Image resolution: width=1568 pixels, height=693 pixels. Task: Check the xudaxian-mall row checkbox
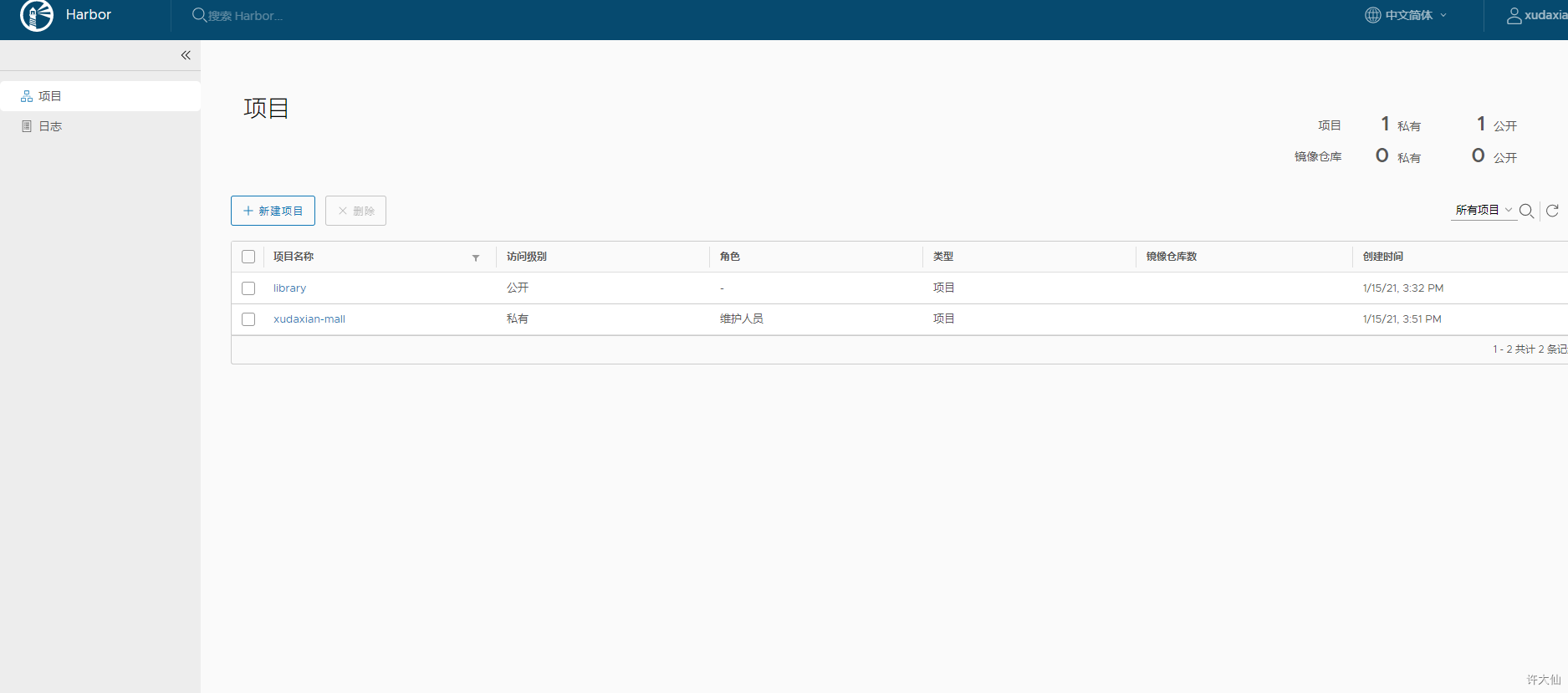point(248,319)
